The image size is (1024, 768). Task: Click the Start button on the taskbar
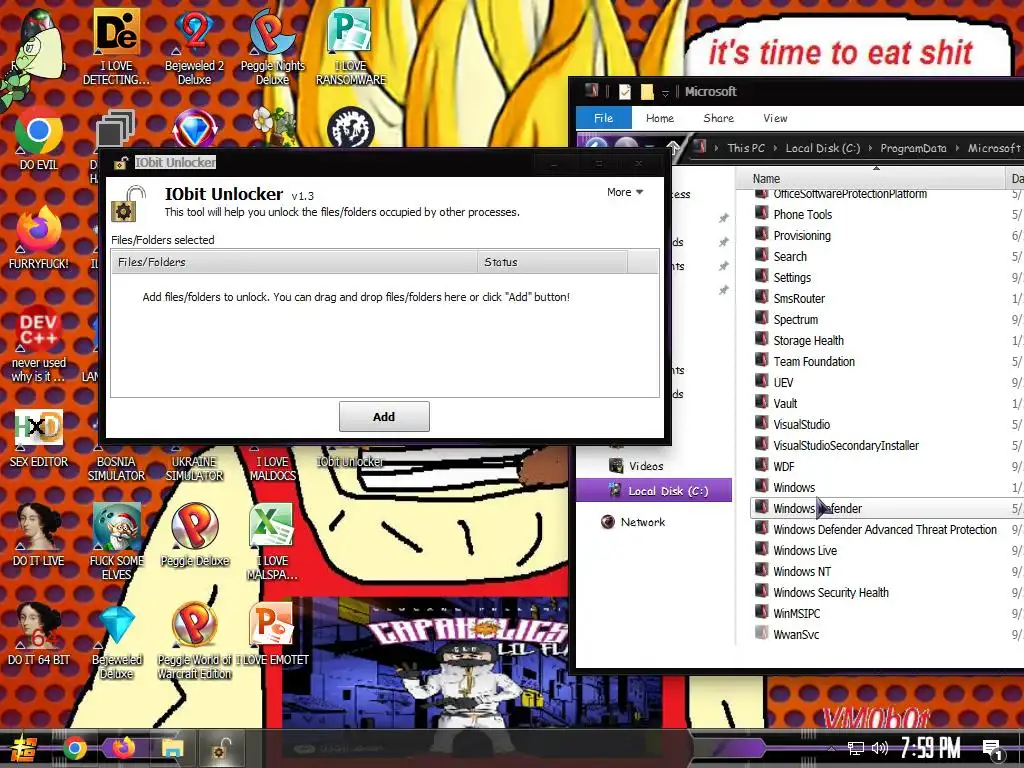24,748
